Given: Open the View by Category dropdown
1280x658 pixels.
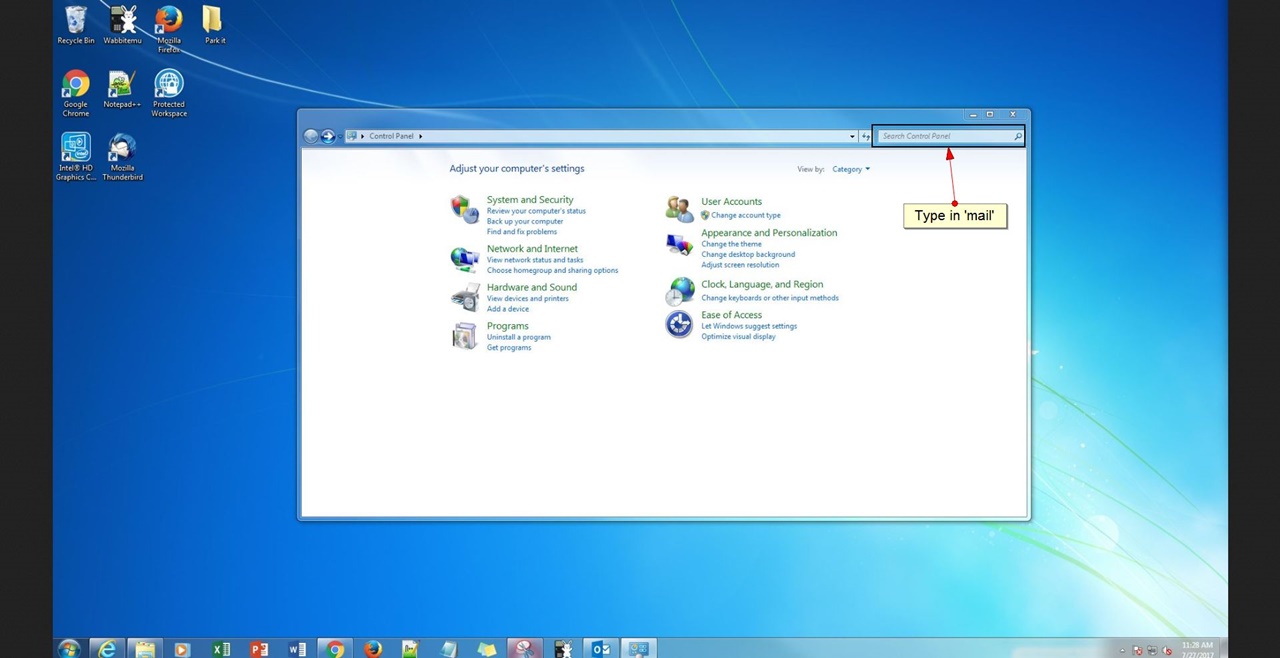Looking at the screenshot, I should [851, 169].
